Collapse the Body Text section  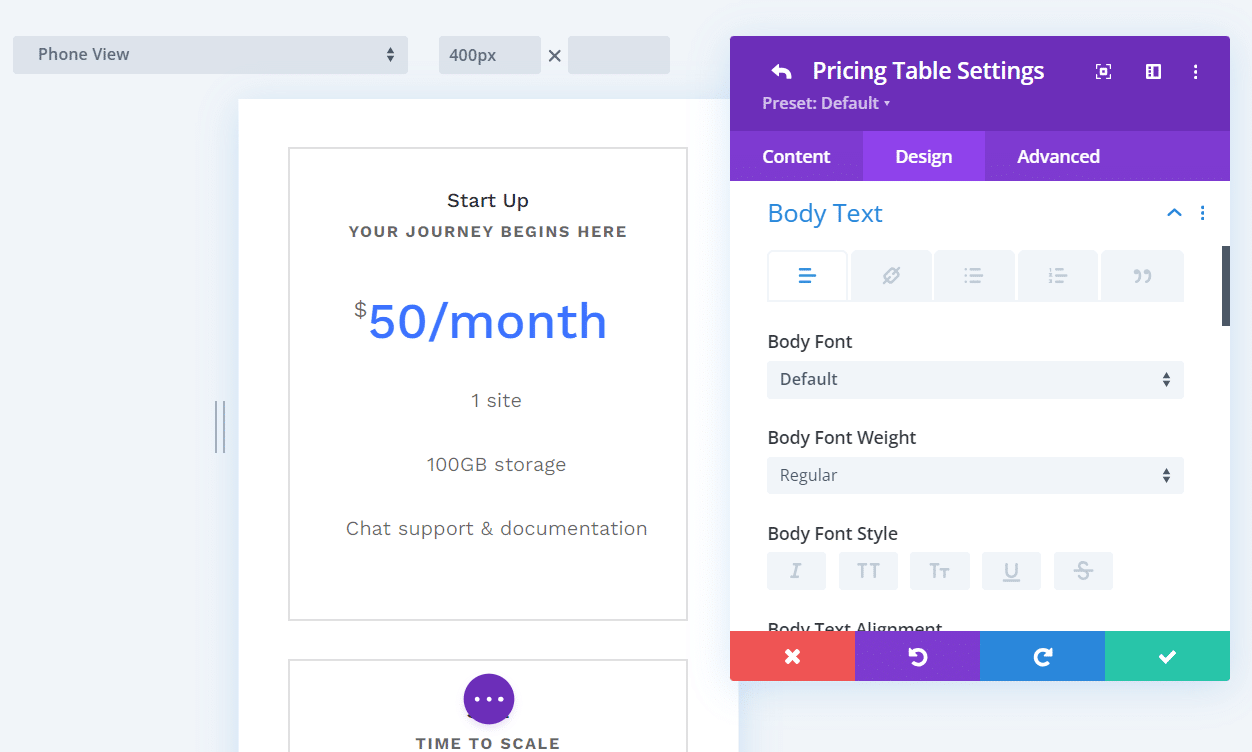(1174, 212)
